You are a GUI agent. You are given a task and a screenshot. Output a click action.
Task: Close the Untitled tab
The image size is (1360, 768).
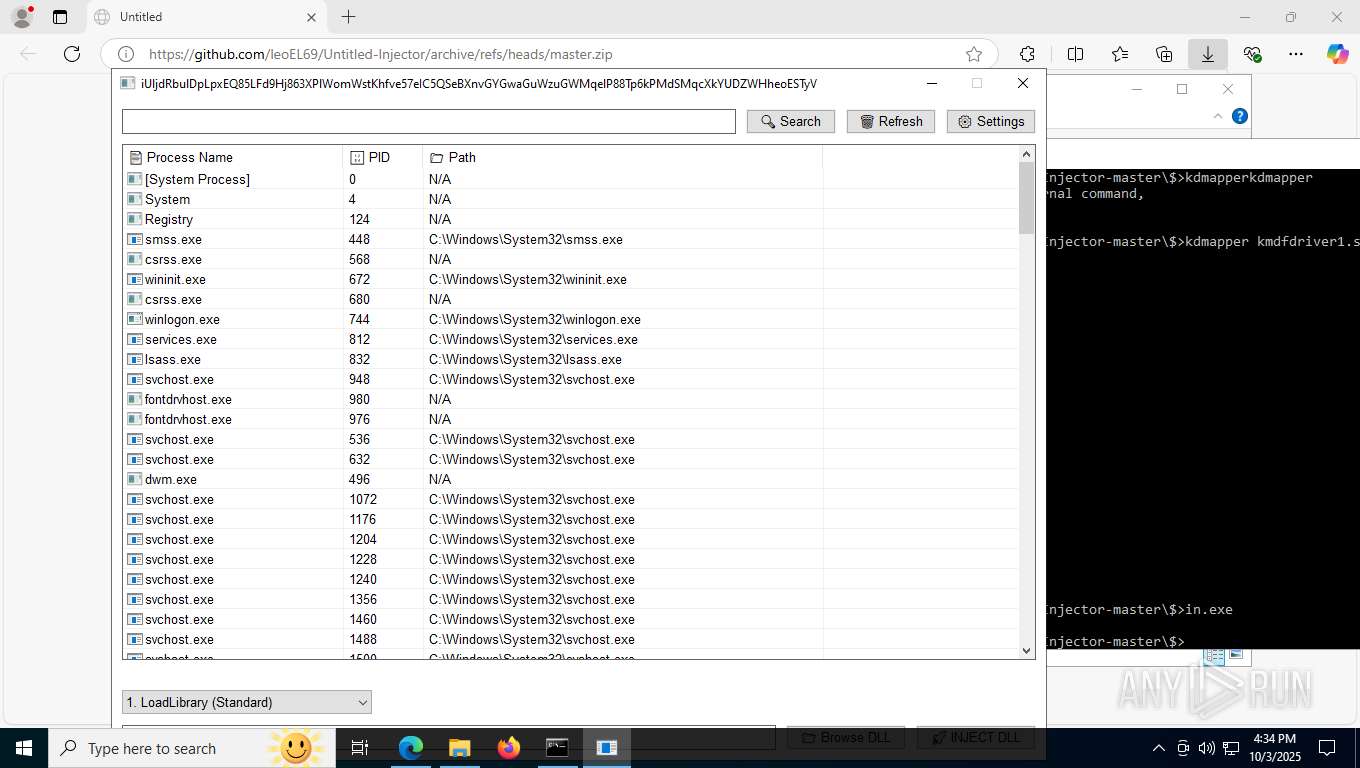click(x=311, y=17)
